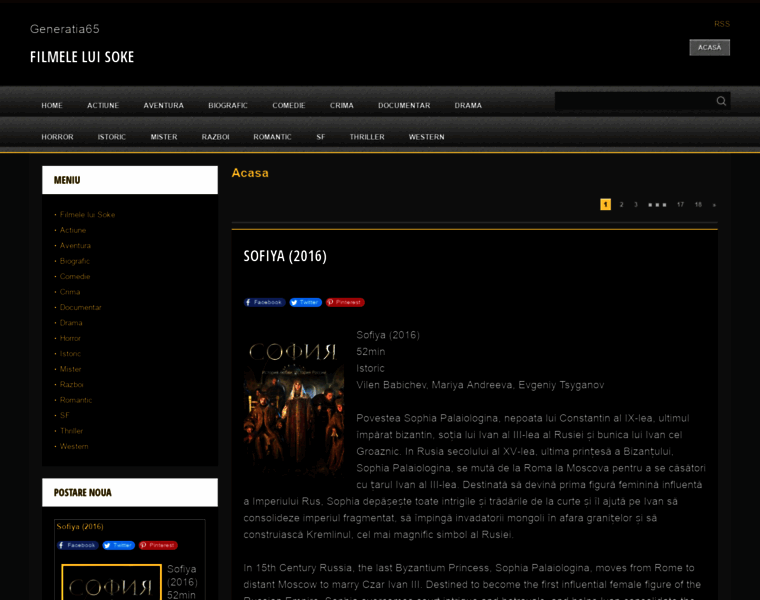Open WESTERN in the navigation bar

pyautogui.click(x=427, y=137)
